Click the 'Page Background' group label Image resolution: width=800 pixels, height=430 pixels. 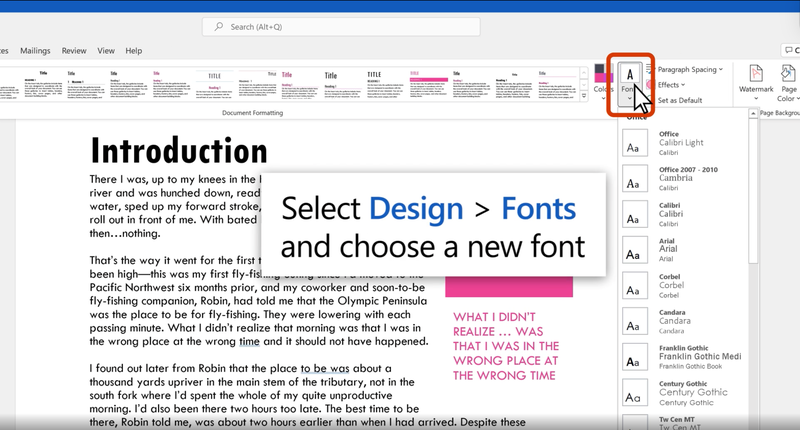pos(779,113)
